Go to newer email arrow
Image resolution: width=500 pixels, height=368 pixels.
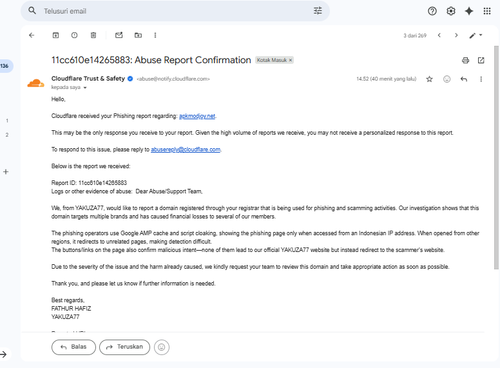[x=439, y=35]
